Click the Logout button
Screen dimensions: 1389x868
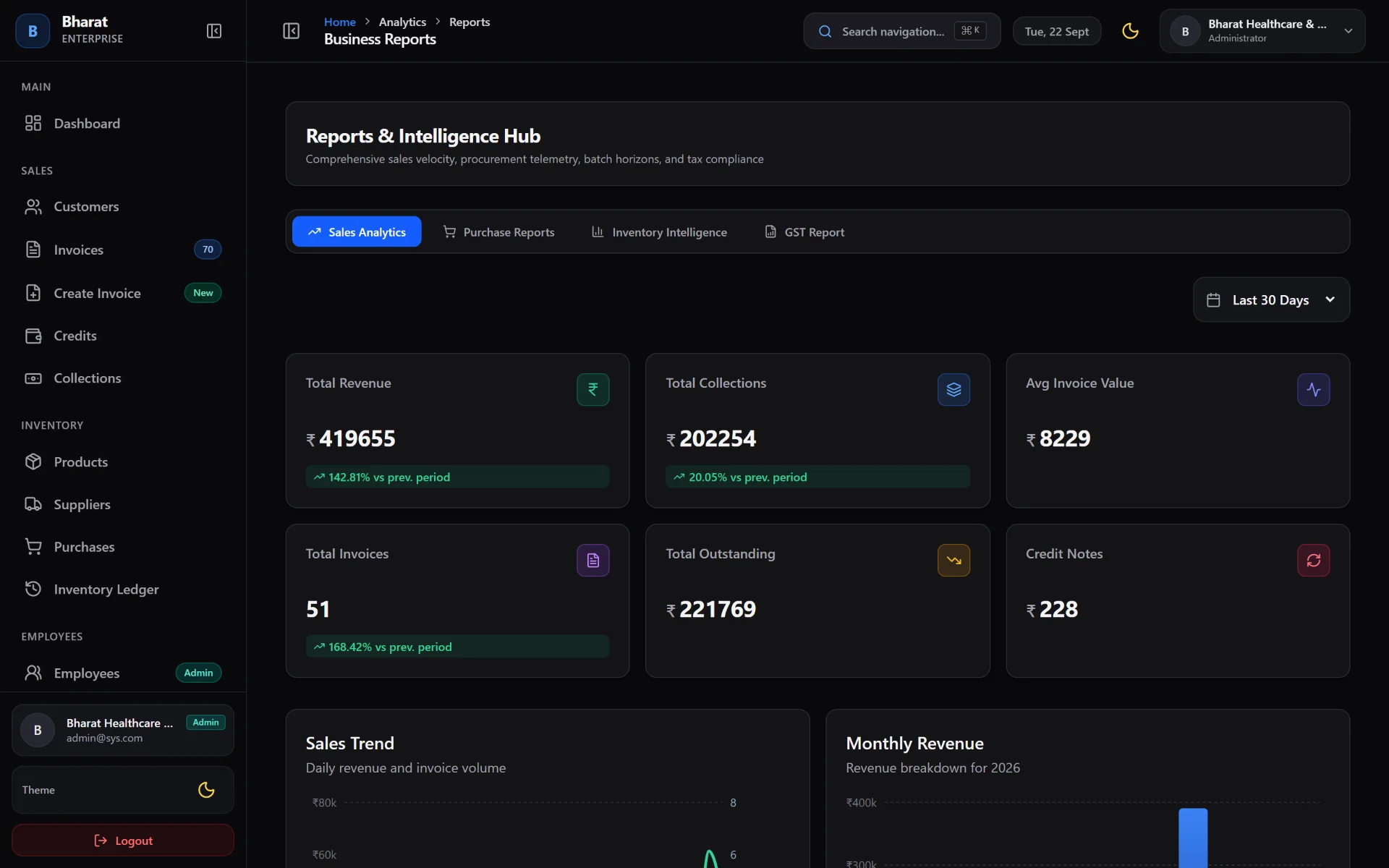point(123,841)
